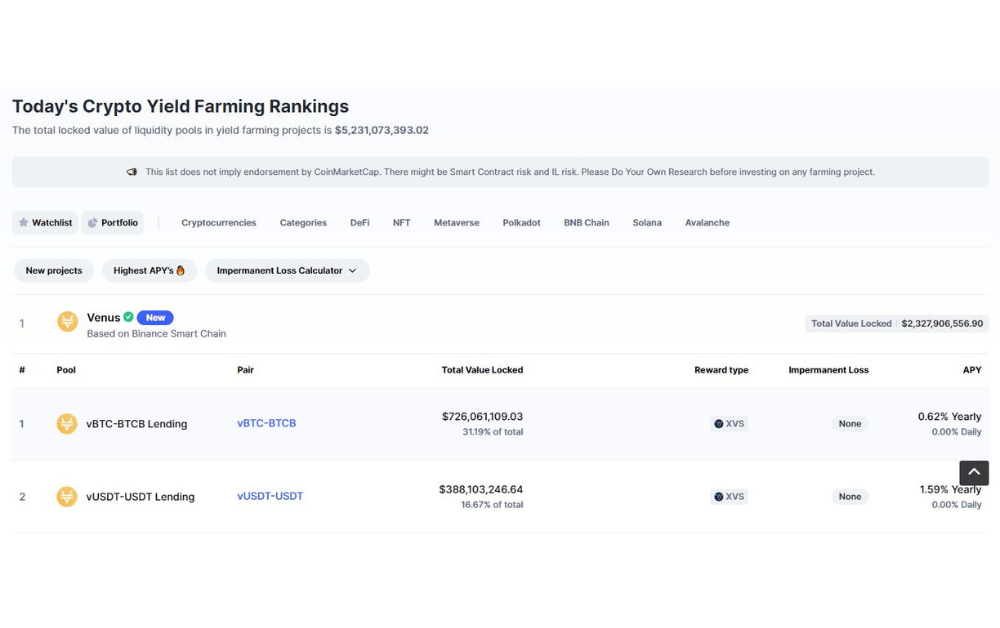Click the Pair column header
Screen dimensions: 1000x628
pyautogui.click(x=246, y=370)
